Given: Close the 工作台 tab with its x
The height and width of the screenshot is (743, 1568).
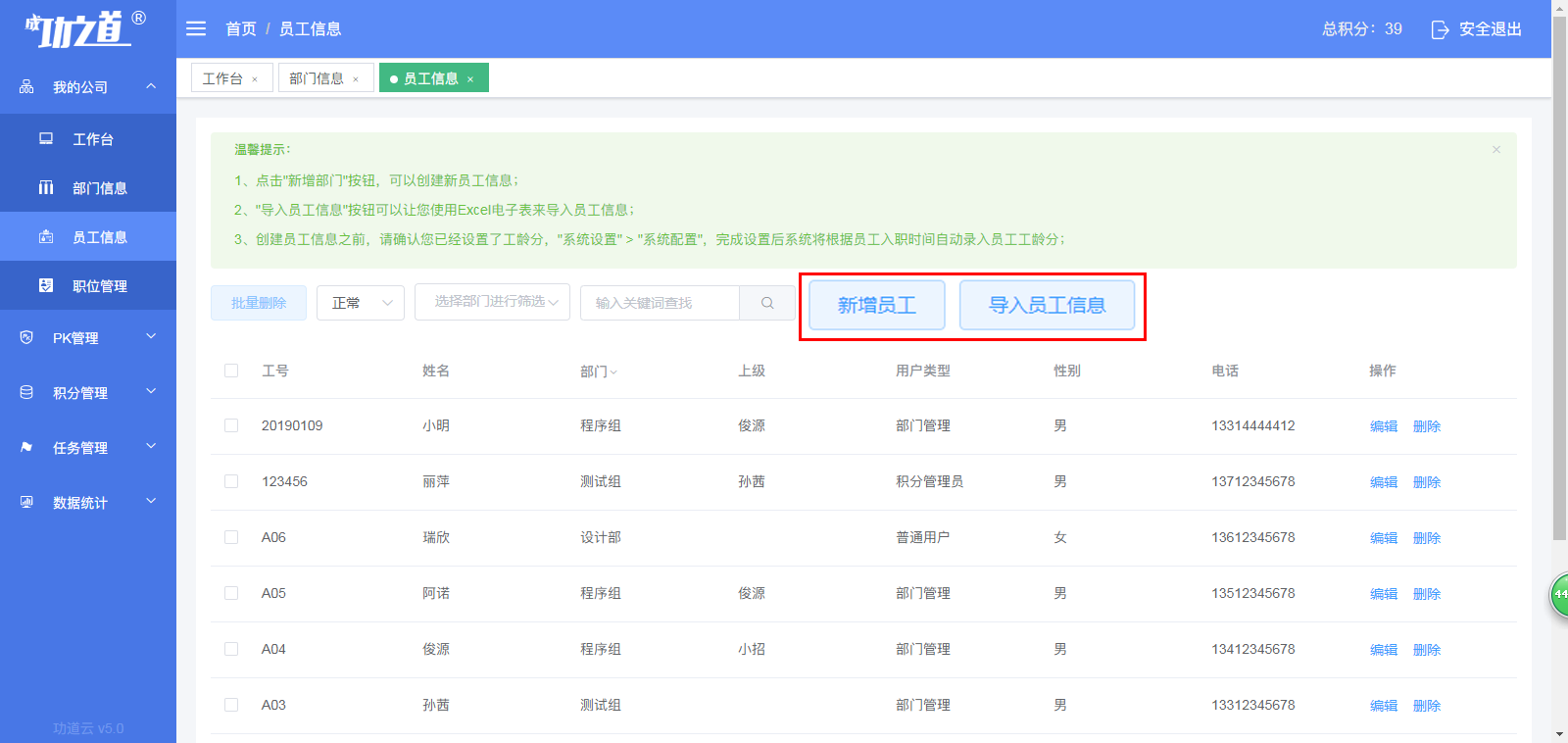Looking at the screenshot, I should click(x=255, y=79).
